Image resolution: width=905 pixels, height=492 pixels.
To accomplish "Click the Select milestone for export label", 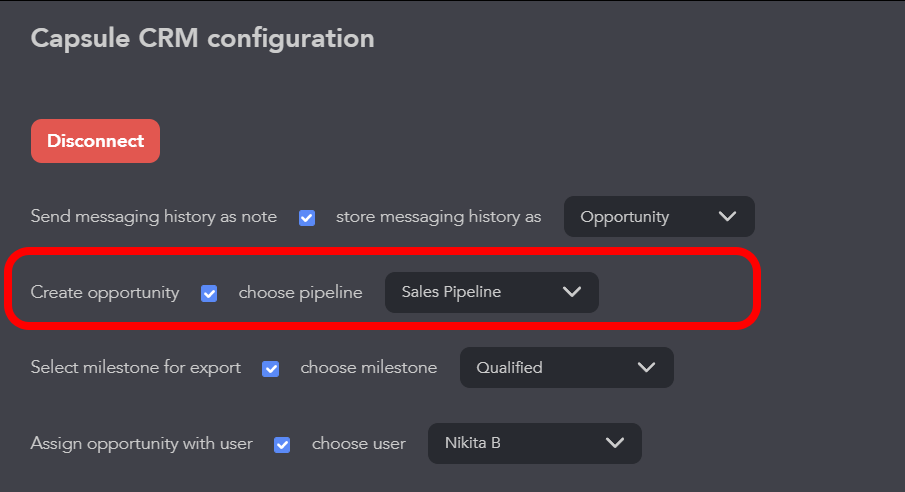I will click(136, 367).
